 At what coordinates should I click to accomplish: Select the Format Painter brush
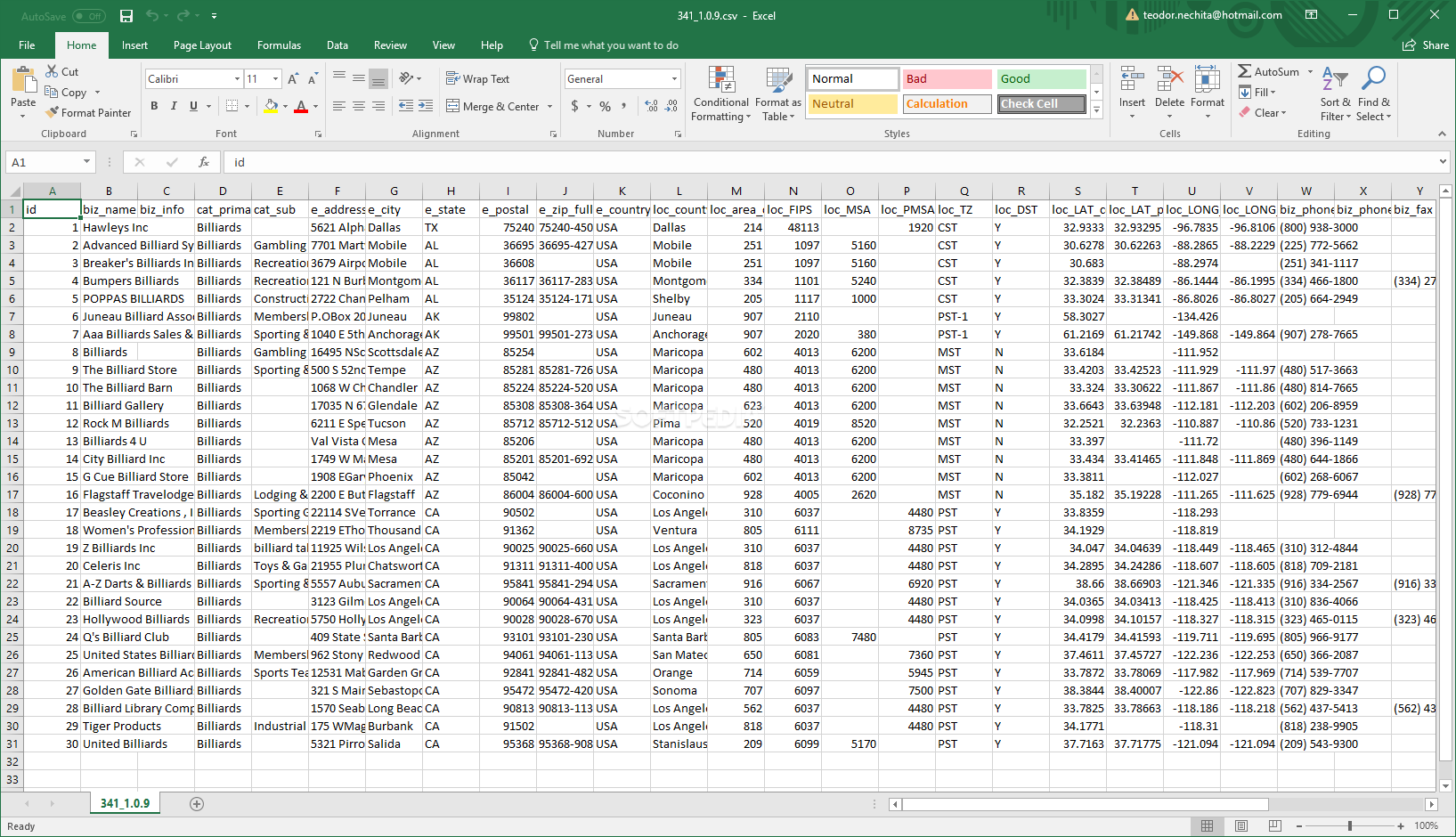(x=88, y=113)
